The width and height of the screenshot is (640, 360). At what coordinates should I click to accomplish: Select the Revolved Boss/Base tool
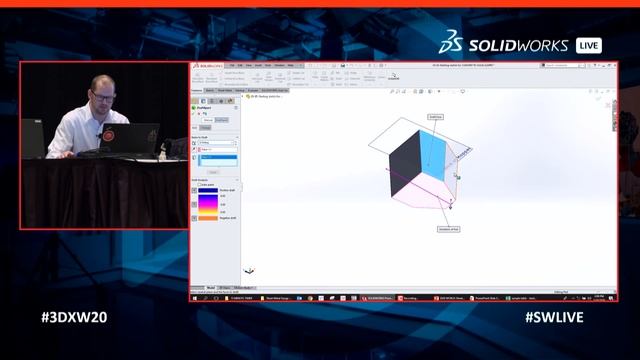[x=211, y=78]
